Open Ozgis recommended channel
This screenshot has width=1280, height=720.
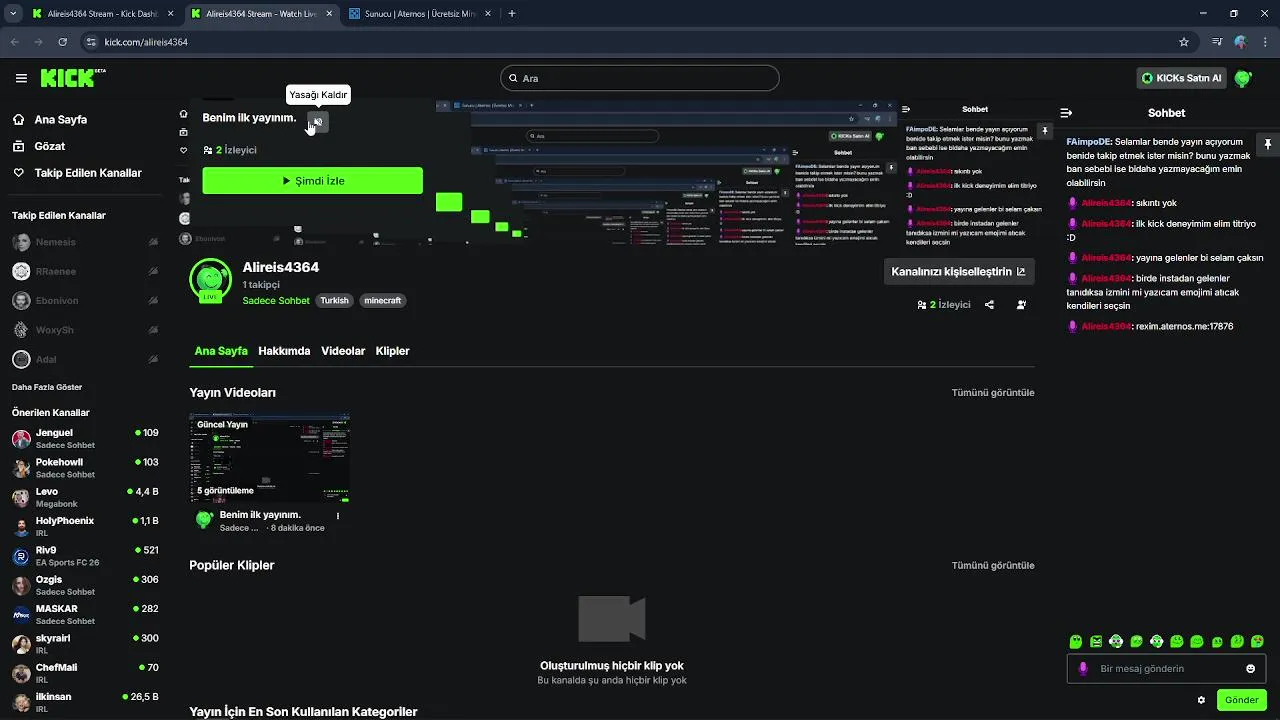click(85, 585)
